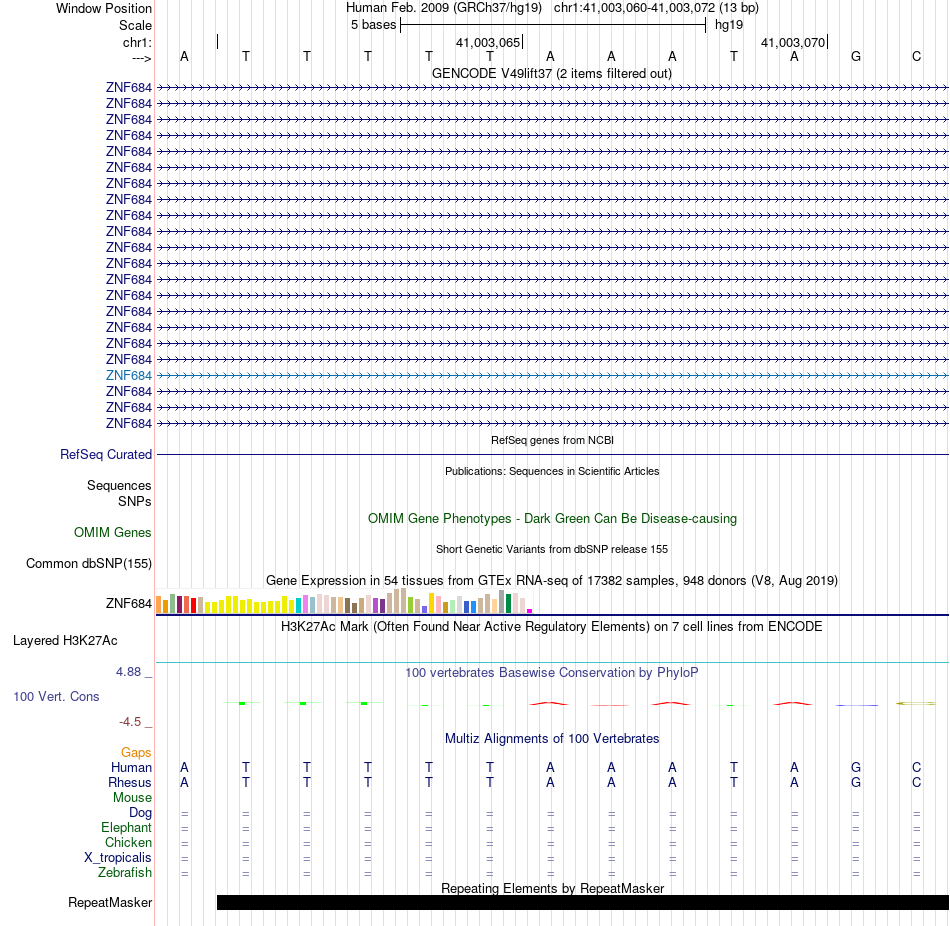Click the 5 bases scale bar
Viewport: 950px width, 926px height.
pos(553,25)
